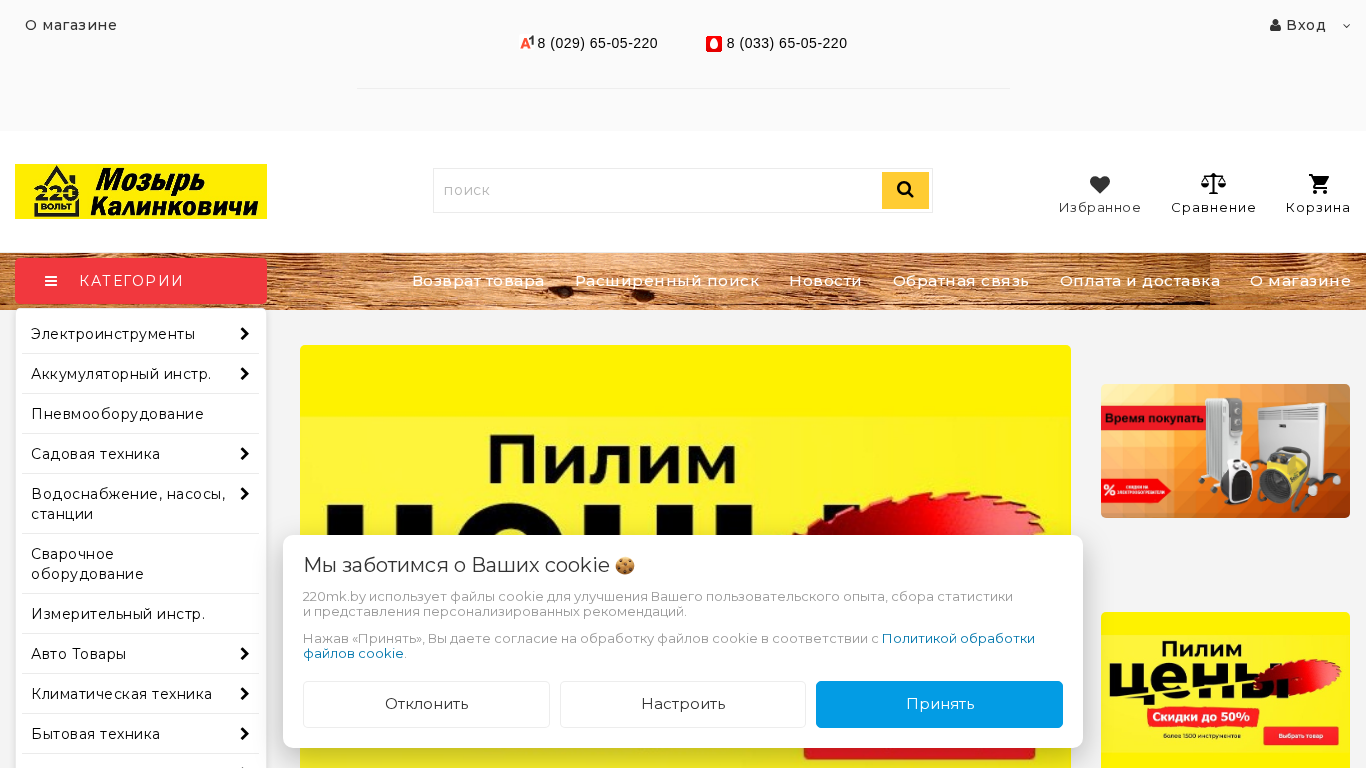
Task: Go to Новости in the navigation bar
Action: click(825, 281)
